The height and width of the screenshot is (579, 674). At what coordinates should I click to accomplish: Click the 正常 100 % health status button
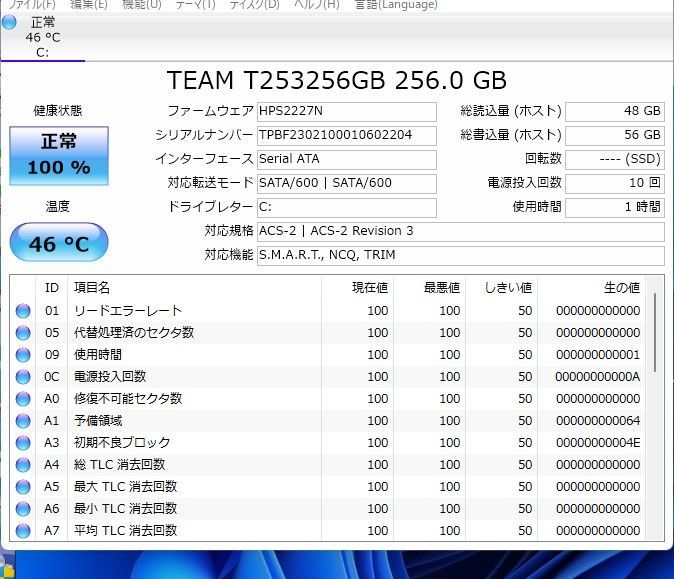tap(59, 156)
